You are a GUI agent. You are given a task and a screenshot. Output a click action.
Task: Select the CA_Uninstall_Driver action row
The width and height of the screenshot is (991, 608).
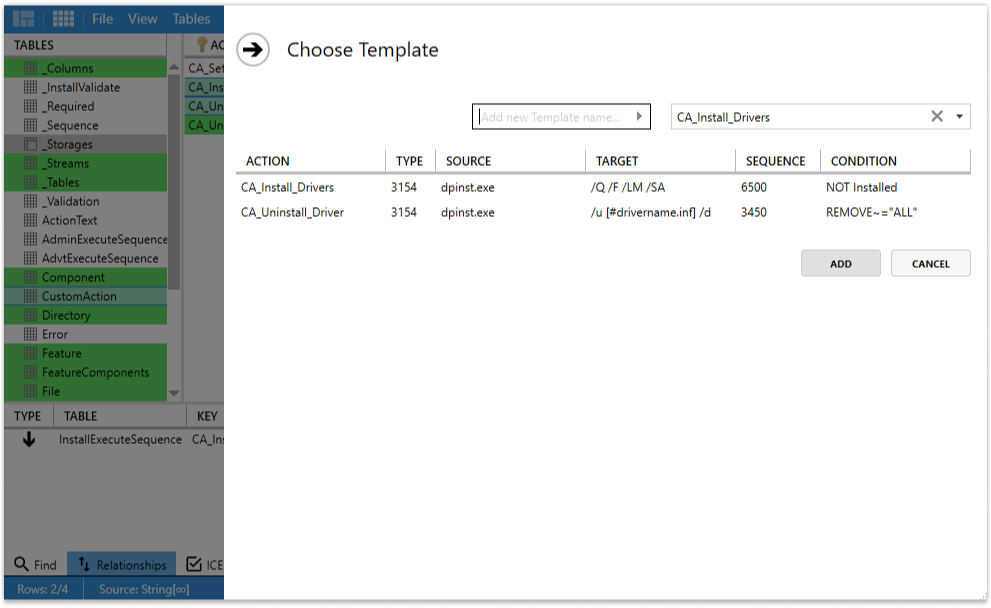click(603, 212)
